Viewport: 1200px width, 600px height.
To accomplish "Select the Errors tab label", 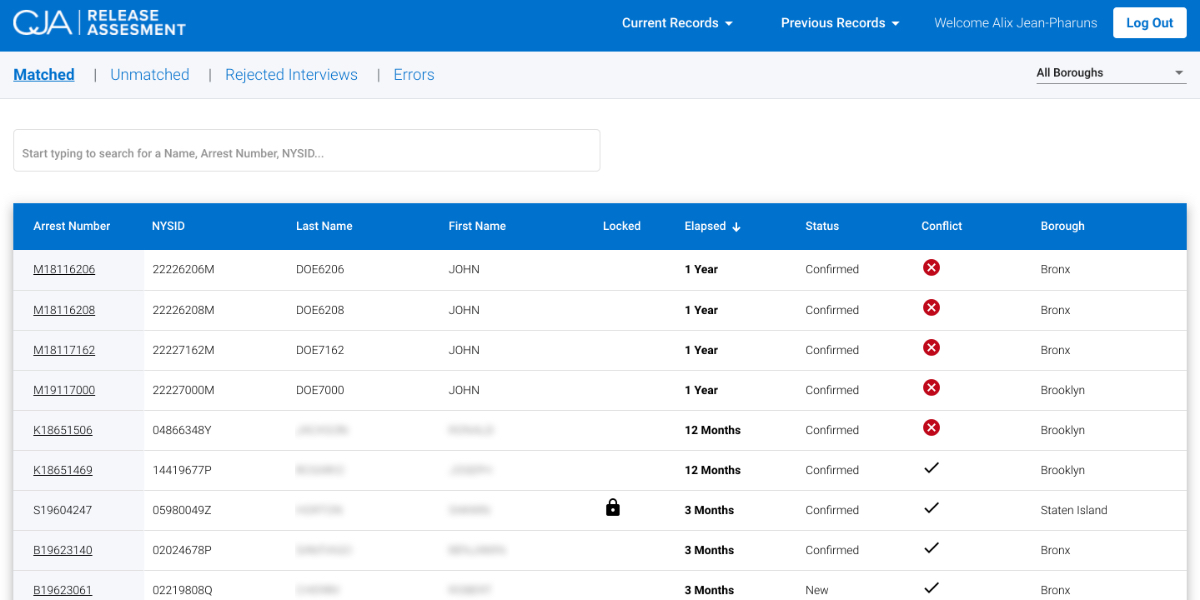I will click(413, 74).
